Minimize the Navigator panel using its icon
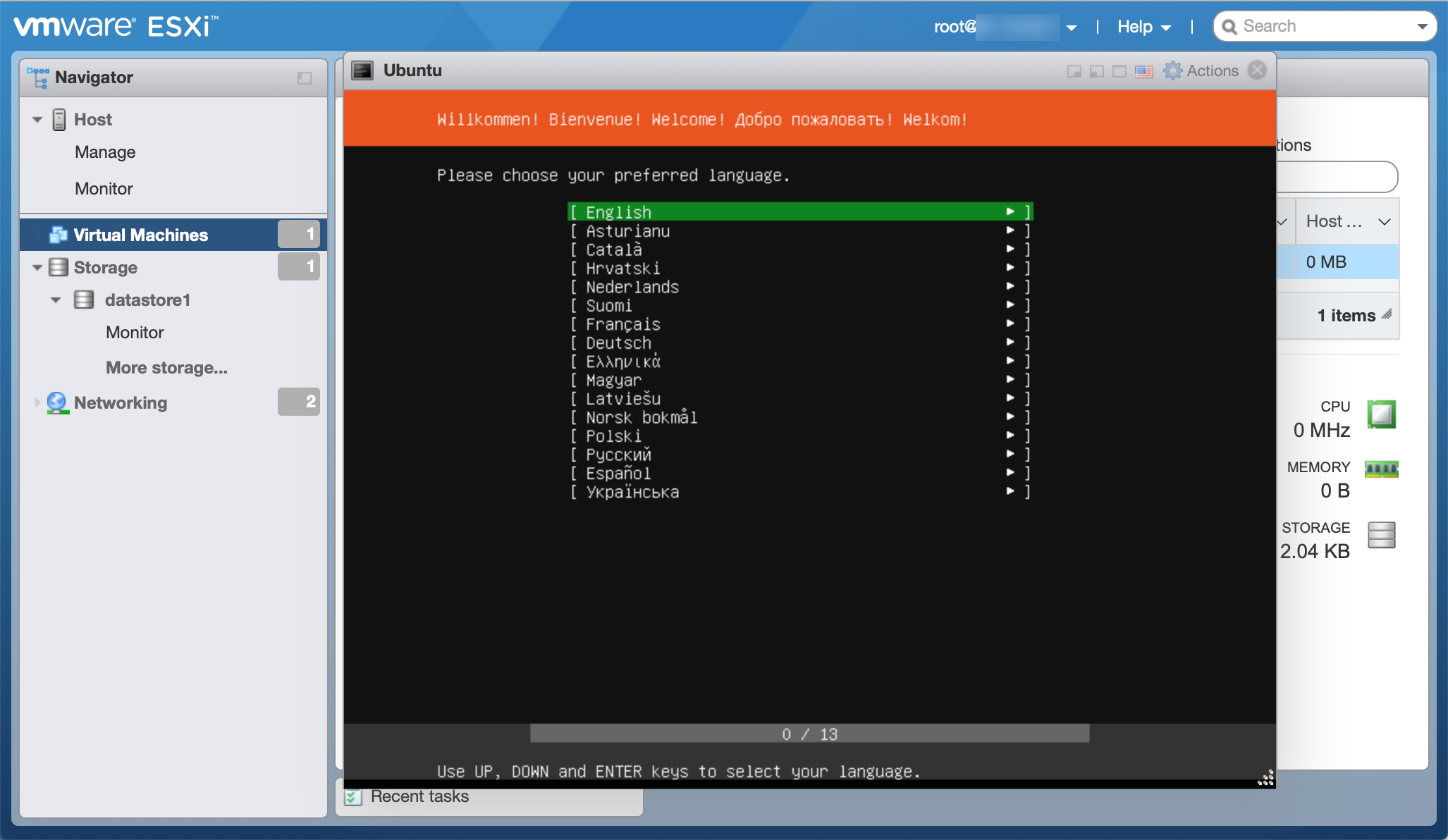Image resolution: width=1448 pixels, height=840 pixels. point(305,78)
